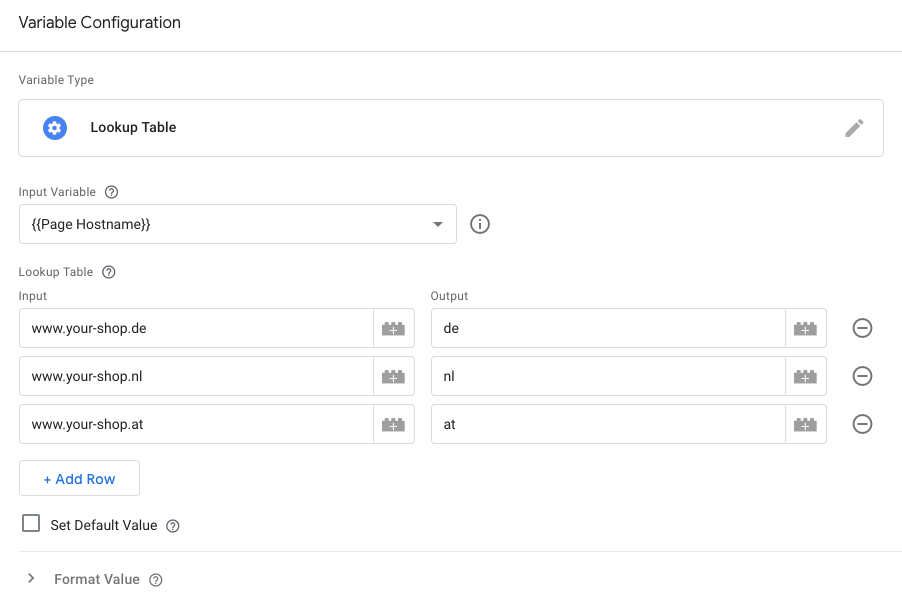This screenshot has width=902, height=603.
Task: Click the info icon beside Page Hostname dropdown
Action: pos(480,224)
